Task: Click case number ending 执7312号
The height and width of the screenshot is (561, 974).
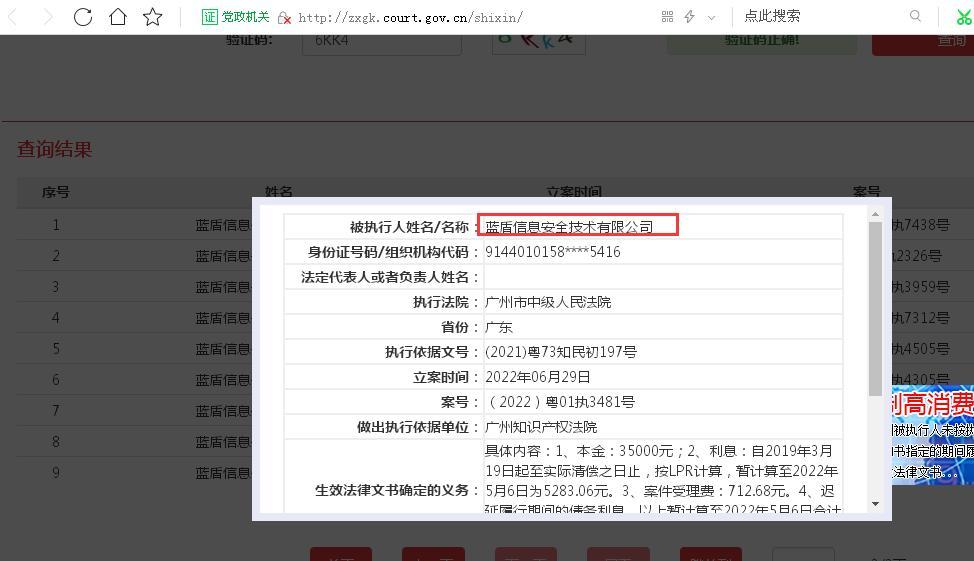Action: coord(921,317)
